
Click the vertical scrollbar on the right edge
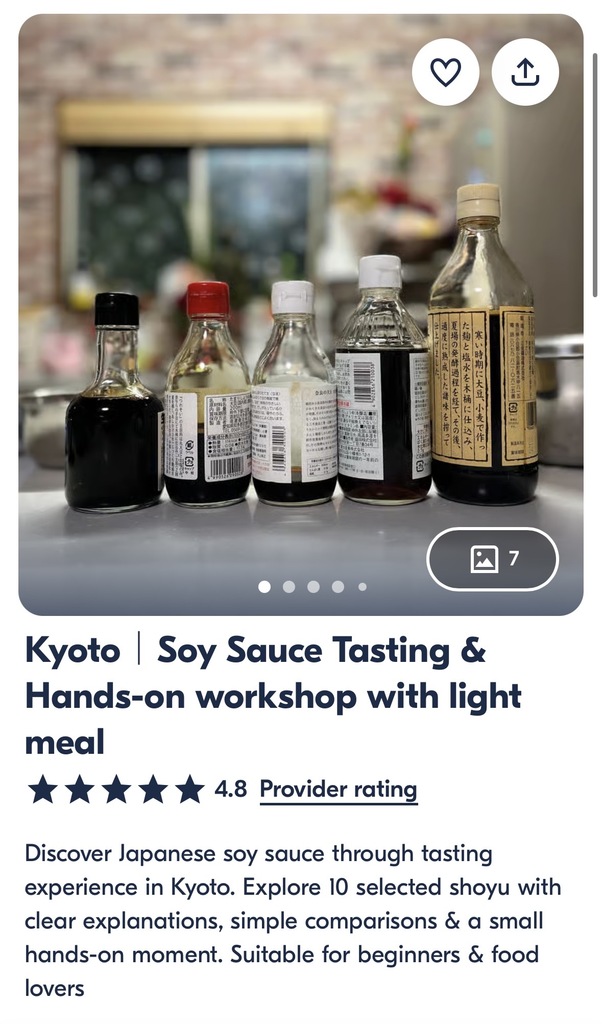(x=594, y=175)
